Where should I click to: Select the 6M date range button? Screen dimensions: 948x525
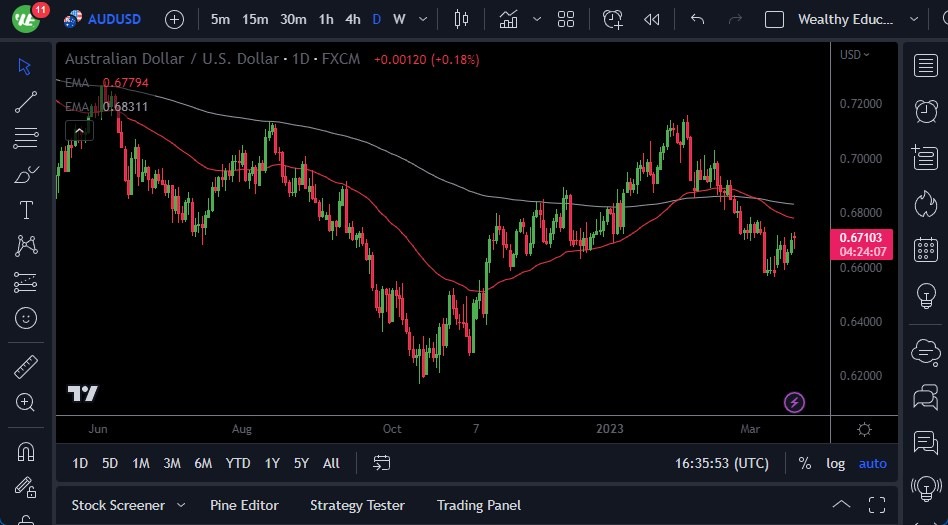203,463
